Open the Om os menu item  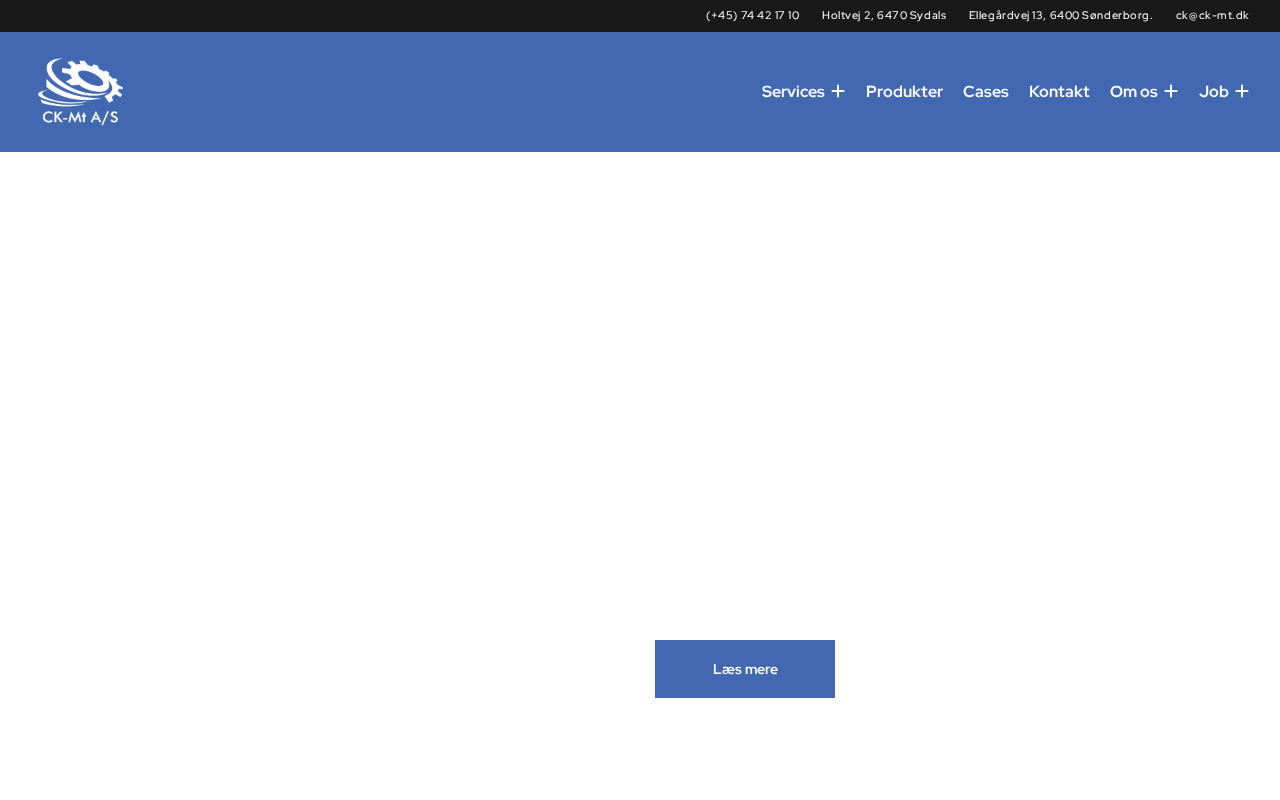click(1134, 91)
